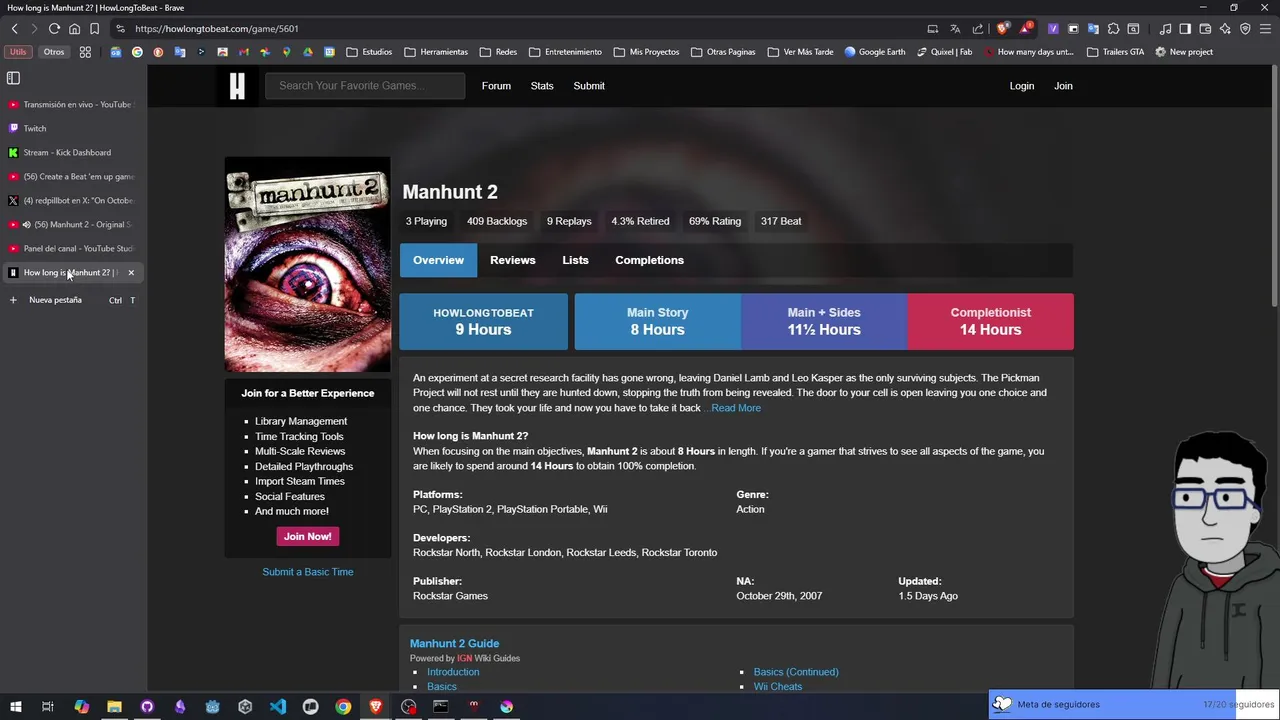Image resolution: width=1280 pixels, height=720 pixels.
Task: Open File Explorer from taskbar
Action: coord(114,707)
